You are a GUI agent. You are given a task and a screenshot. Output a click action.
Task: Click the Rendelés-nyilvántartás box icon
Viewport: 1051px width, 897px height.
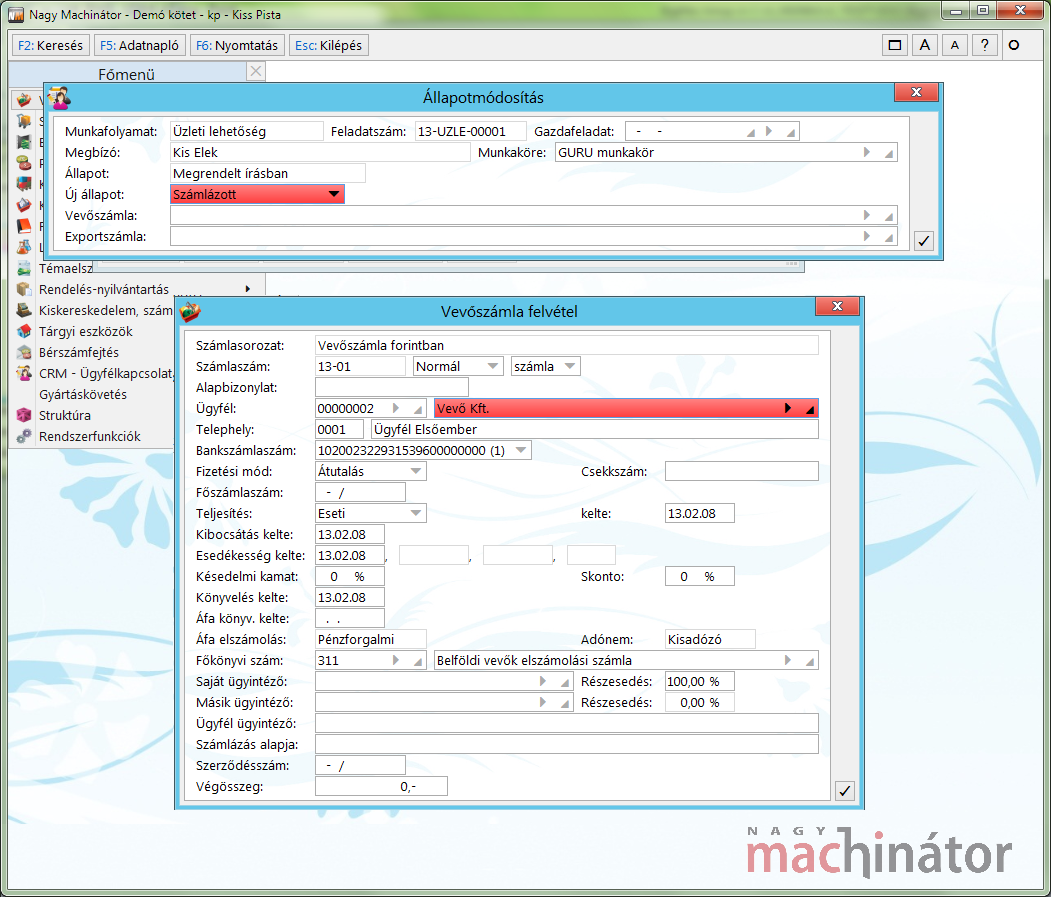pos(23,289)
